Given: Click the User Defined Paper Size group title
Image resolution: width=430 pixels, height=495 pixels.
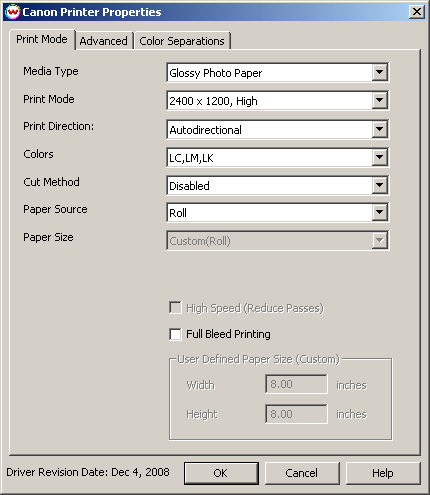Looking at the screenshot, I should tap(258, 359).
